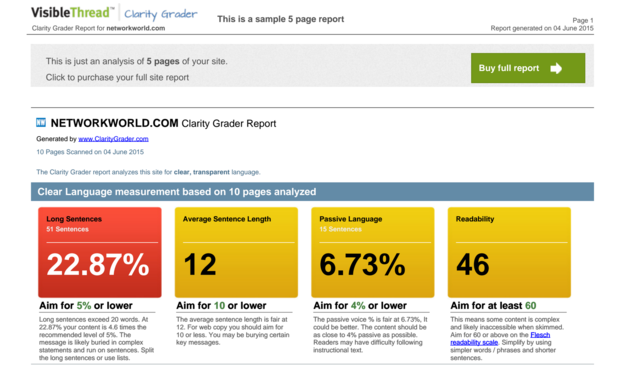This screenshot has height=382, width=620.
Task: Click Aim for at least 60 heading
Action: click(x=493, y=306)
